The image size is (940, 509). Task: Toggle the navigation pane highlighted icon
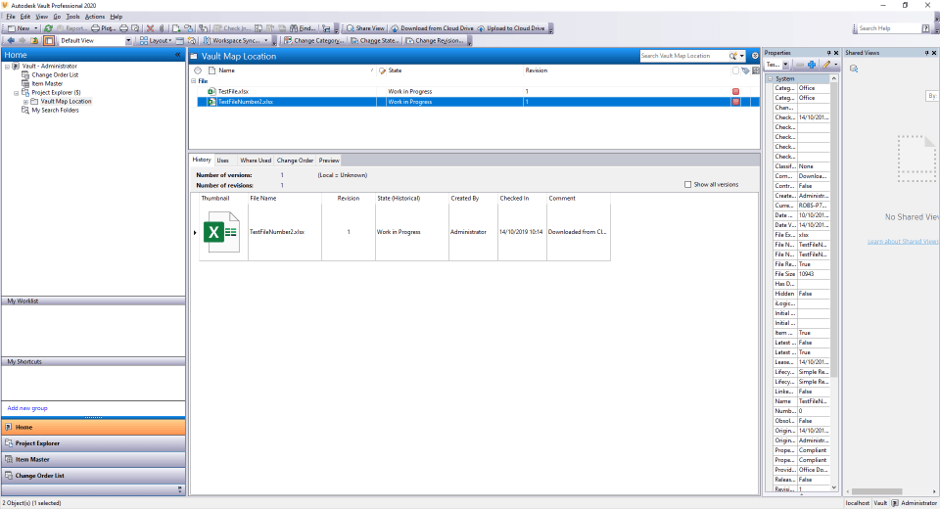pos(49,41)
